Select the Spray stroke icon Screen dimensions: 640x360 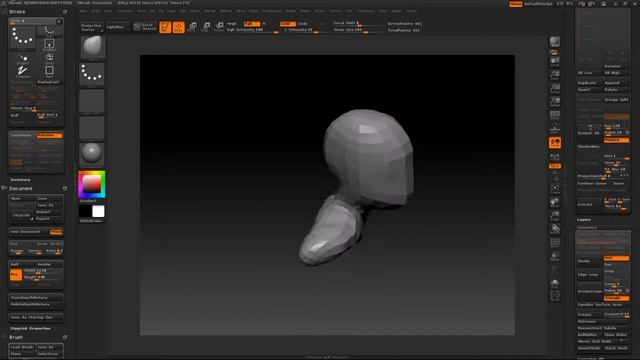click(x=49, y=58)
